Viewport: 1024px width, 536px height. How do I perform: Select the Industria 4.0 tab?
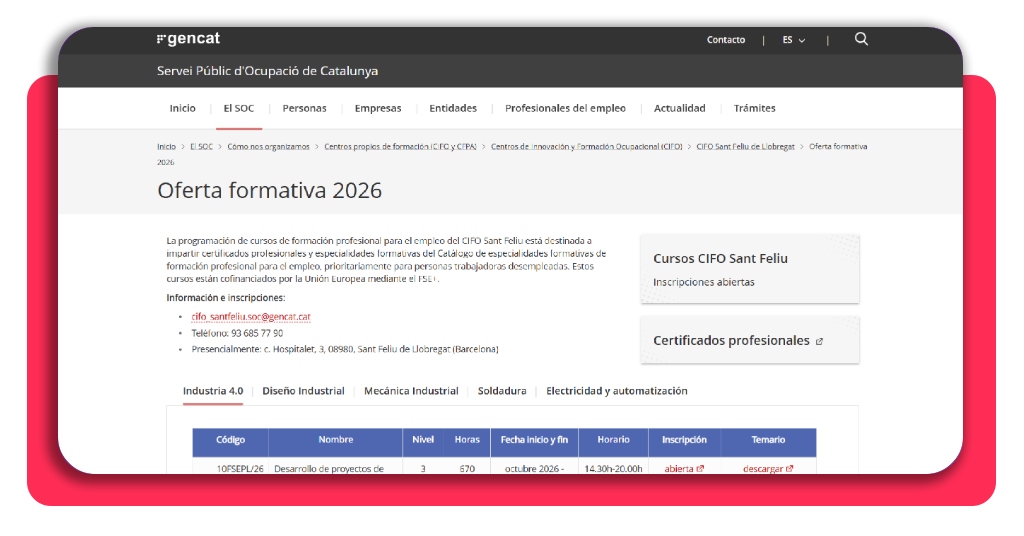click(x=213, y=391)
